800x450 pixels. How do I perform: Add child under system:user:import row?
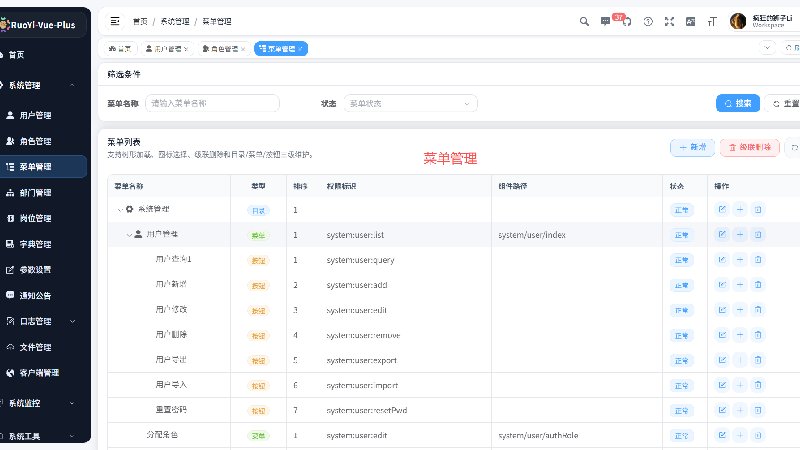click(x=740, y=385)
